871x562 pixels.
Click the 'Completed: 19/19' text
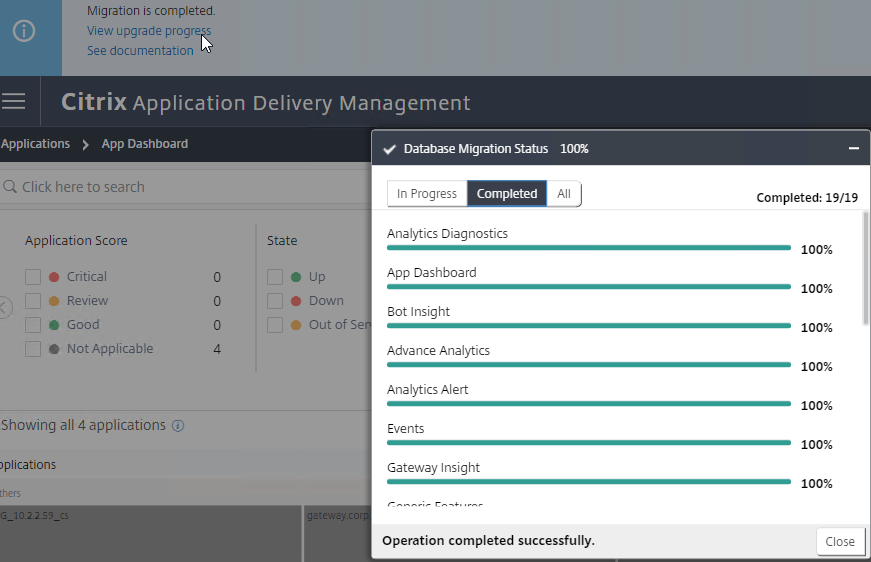(x=807, y=198)
